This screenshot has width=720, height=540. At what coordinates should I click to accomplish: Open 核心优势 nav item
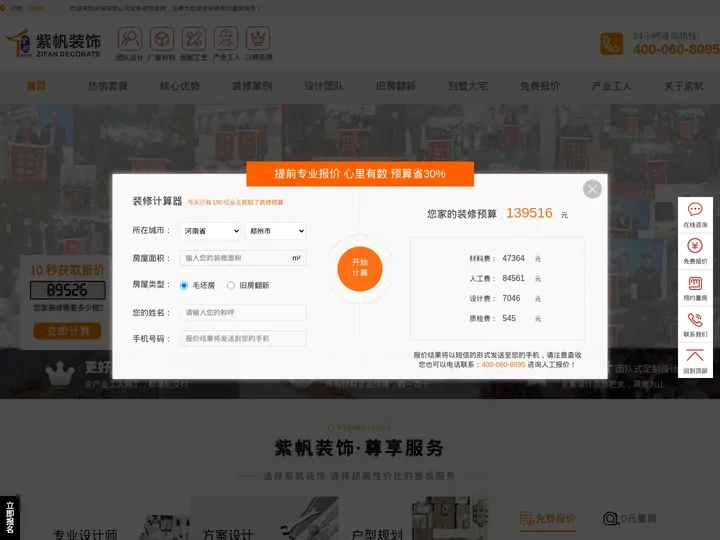[x=180, y=86]
